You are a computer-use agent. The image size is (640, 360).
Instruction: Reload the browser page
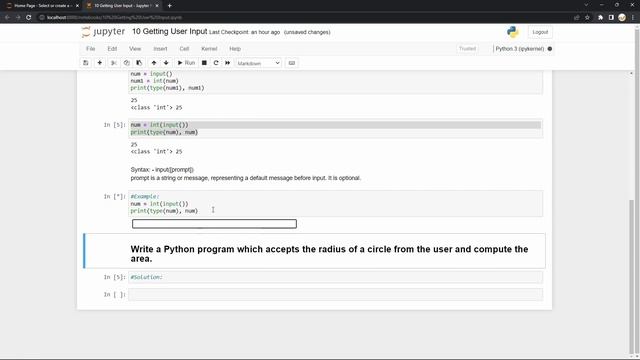click(x=29, y=18)
